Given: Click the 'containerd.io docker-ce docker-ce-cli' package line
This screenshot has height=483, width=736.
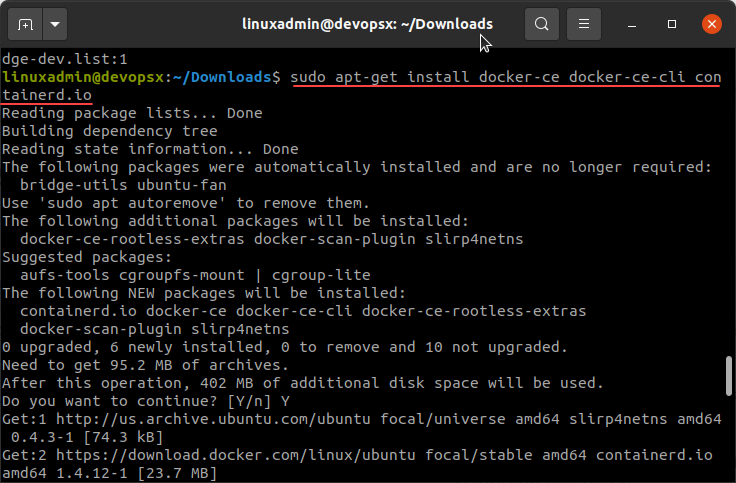Looking at the screenshot, I should coord(303,311).
